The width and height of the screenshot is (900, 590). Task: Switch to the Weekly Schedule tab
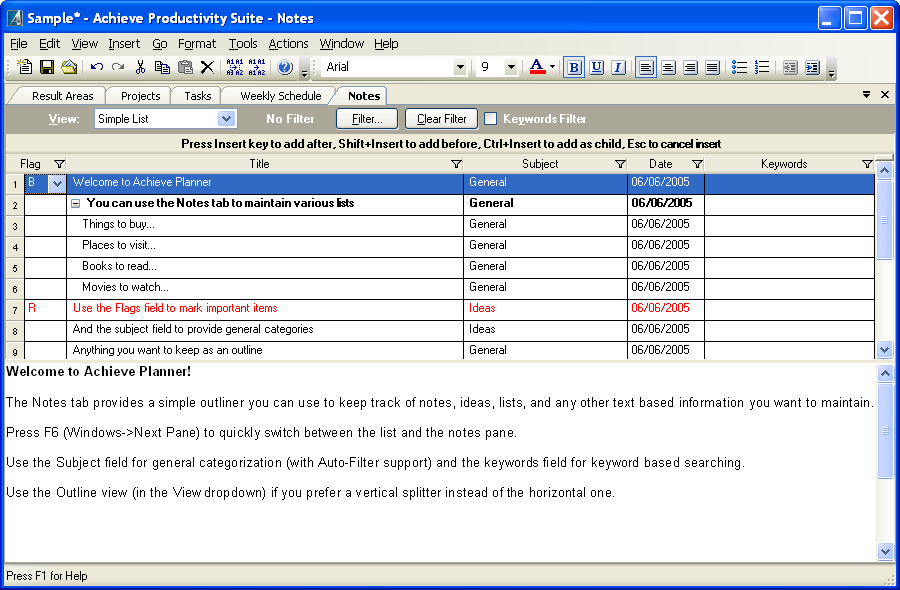(x=281, y=96)
